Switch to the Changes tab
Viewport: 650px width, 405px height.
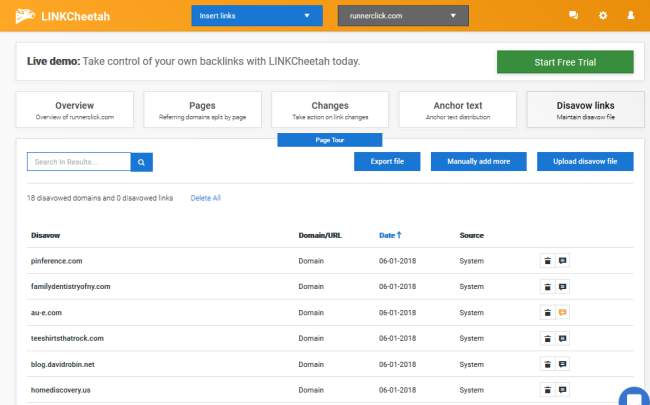click(x=330, y=110)
